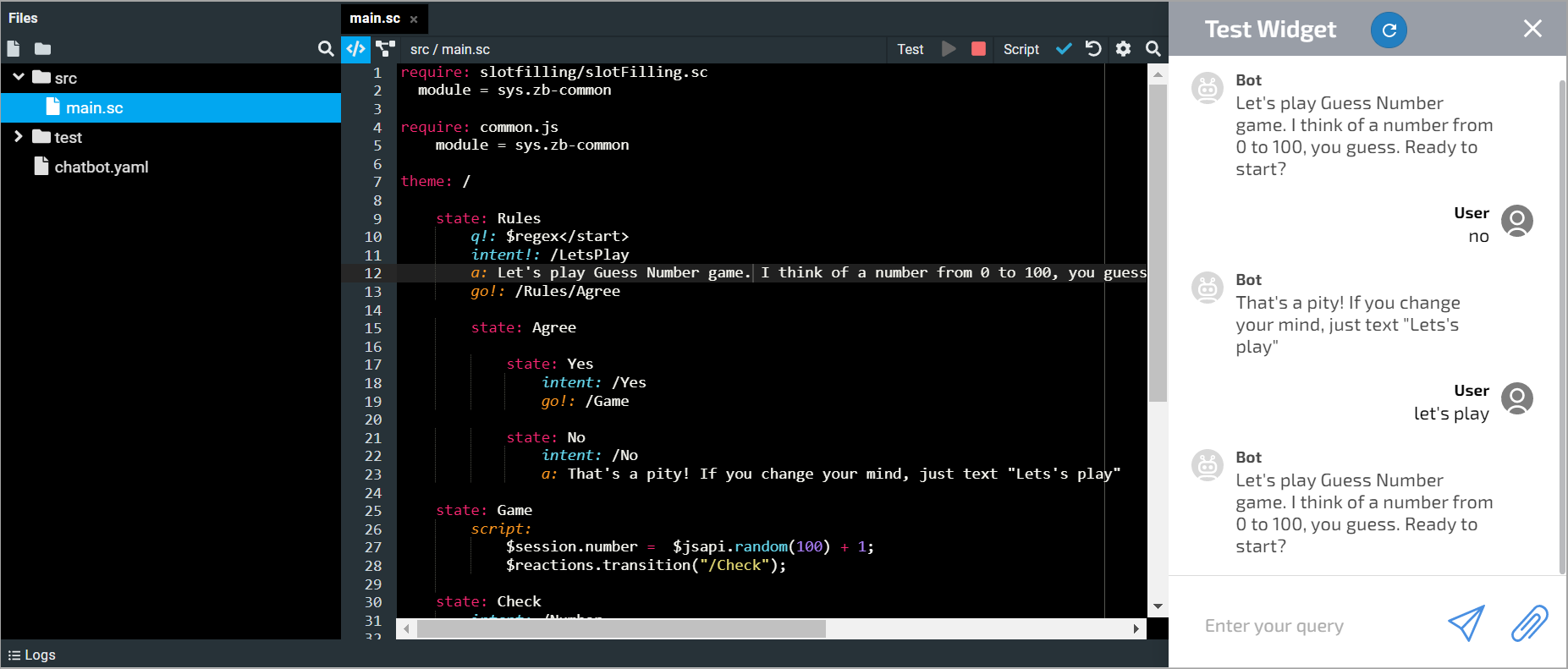Restart the Test Widget session
This screenshot has width=1568, height=669.
pyautogui.click(x=1389, y=30)
